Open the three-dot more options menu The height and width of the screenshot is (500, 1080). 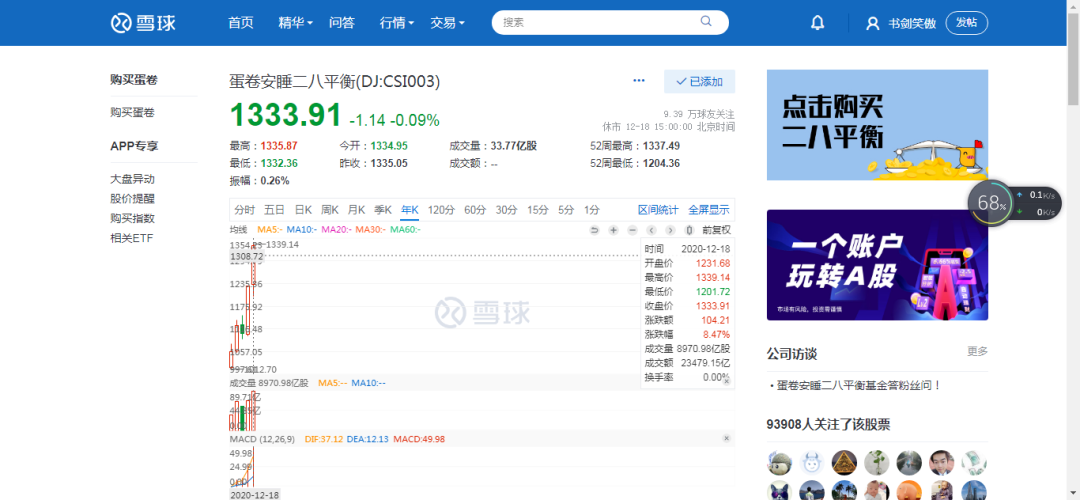(639, 81)
